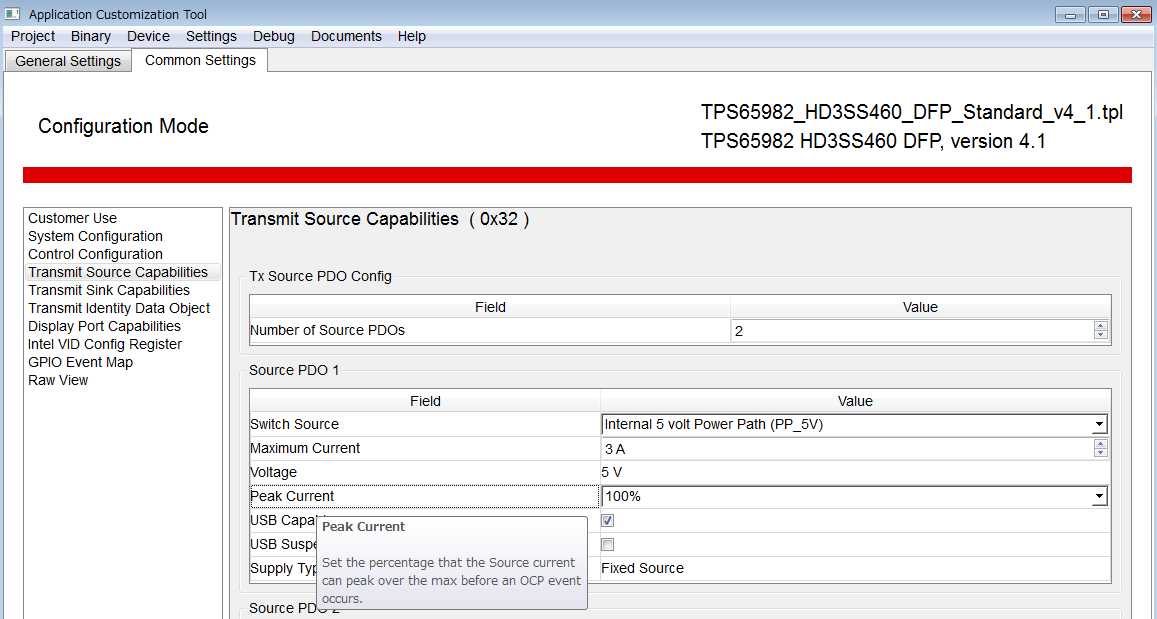
Task: Uncheck the USB Capable checkbox
Action: (x=608, y=521)
